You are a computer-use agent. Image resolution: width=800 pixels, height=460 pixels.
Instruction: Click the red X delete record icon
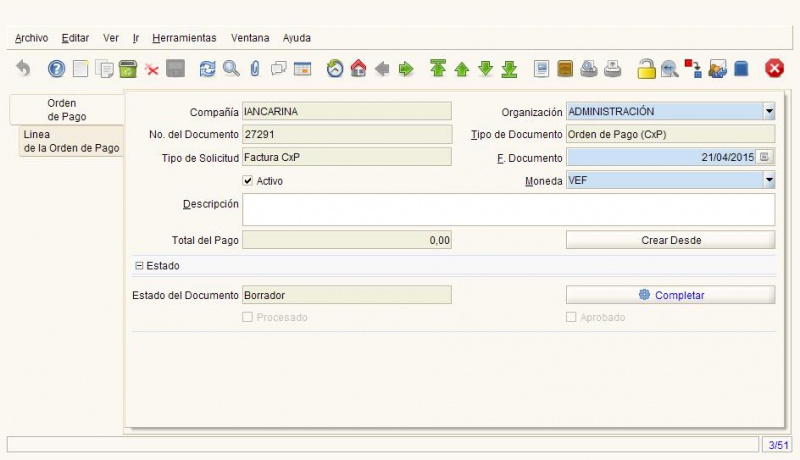[152, 69]
